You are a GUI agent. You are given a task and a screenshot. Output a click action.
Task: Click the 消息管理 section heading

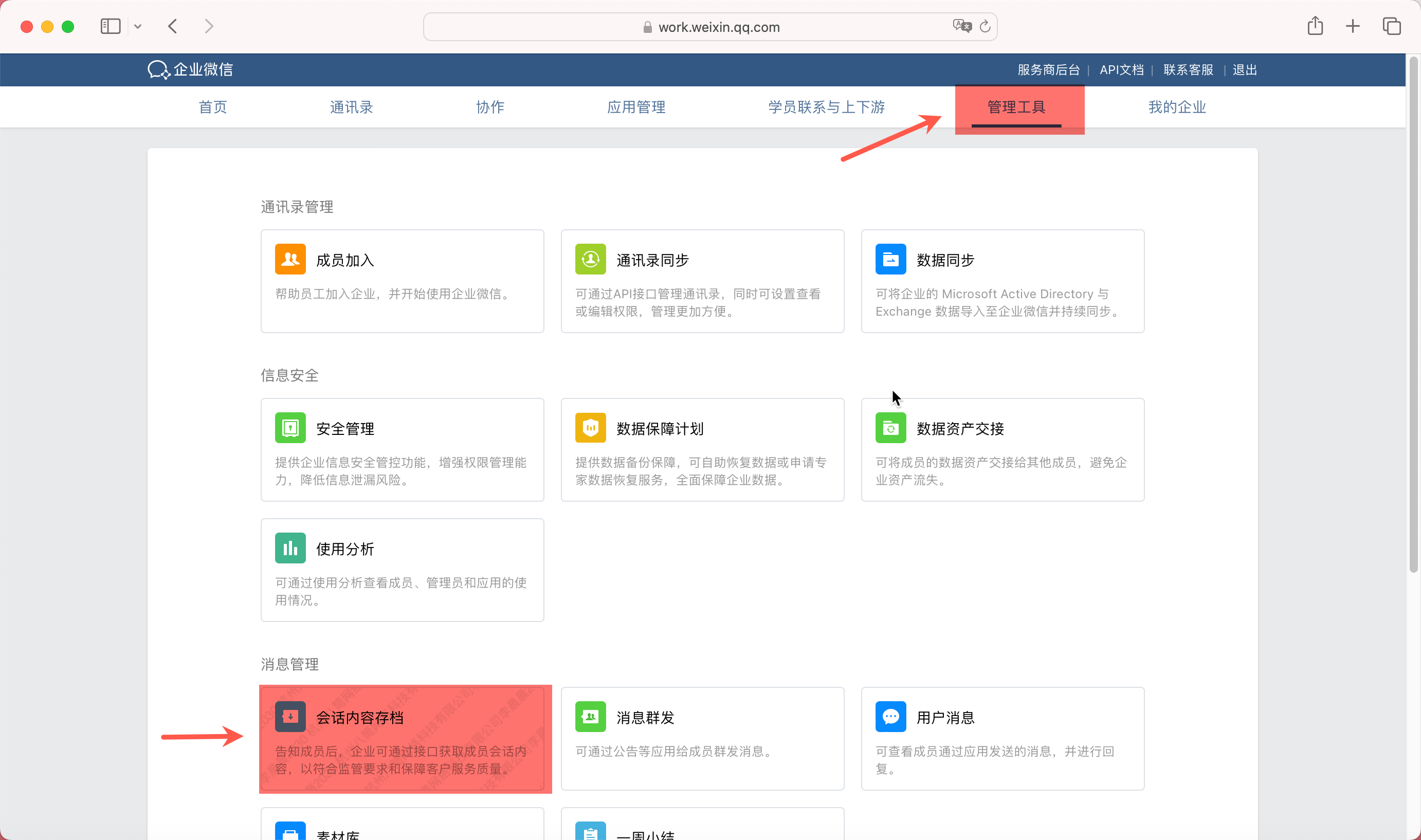(x=289, y=664)
